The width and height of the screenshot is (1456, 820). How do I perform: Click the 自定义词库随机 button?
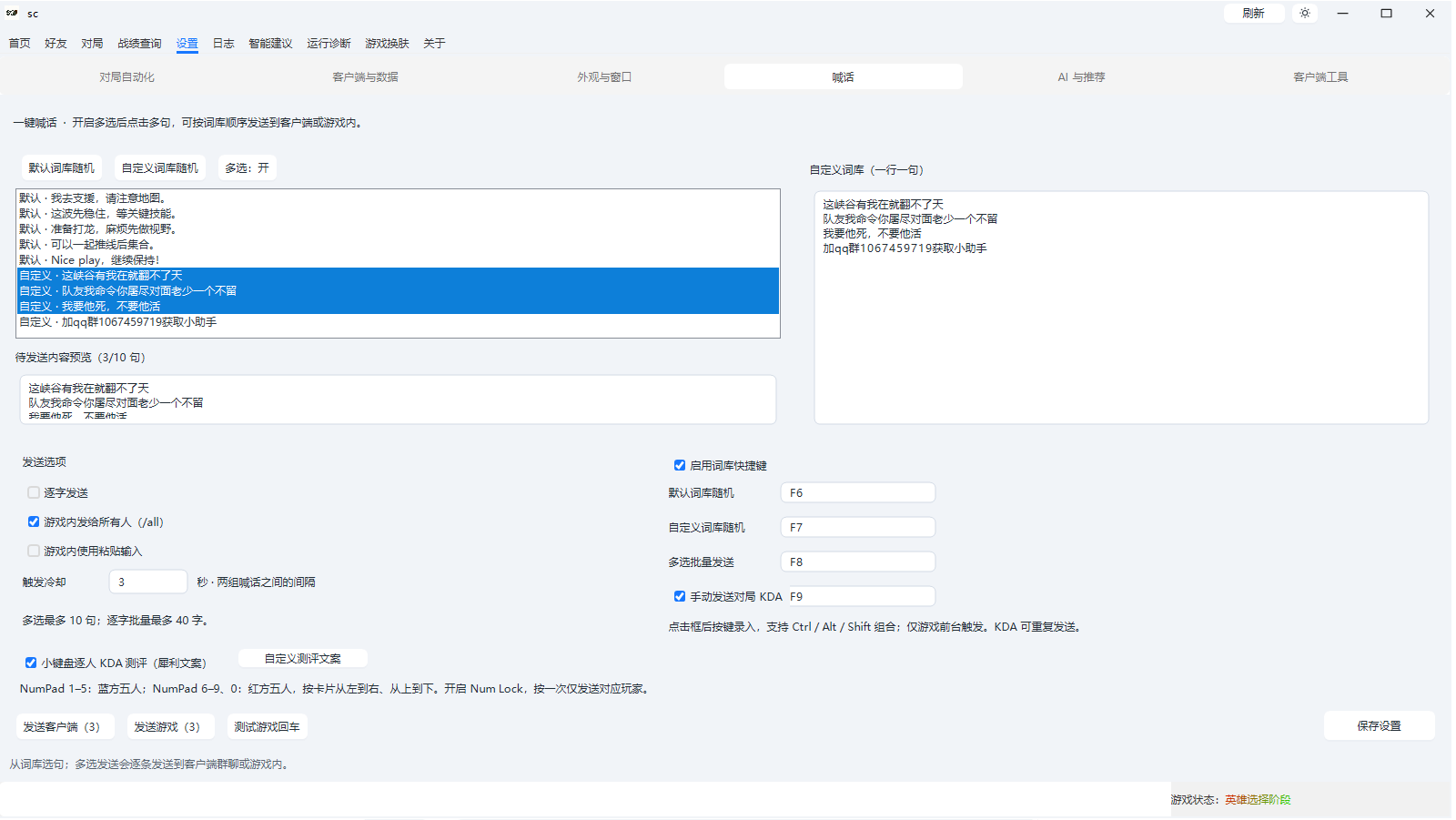click(x=159, y=167)
